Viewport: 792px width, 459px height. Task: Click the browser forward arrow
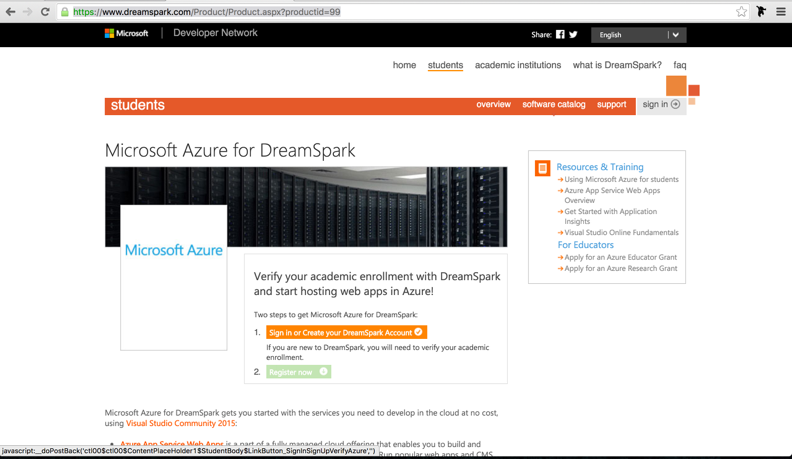point(28,12)
